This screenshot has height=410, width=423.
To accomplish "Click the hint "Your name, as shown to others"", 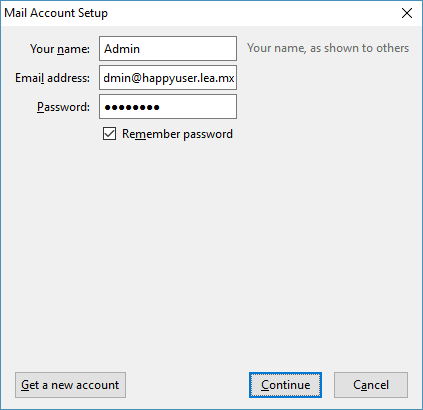I will (328, 48).
